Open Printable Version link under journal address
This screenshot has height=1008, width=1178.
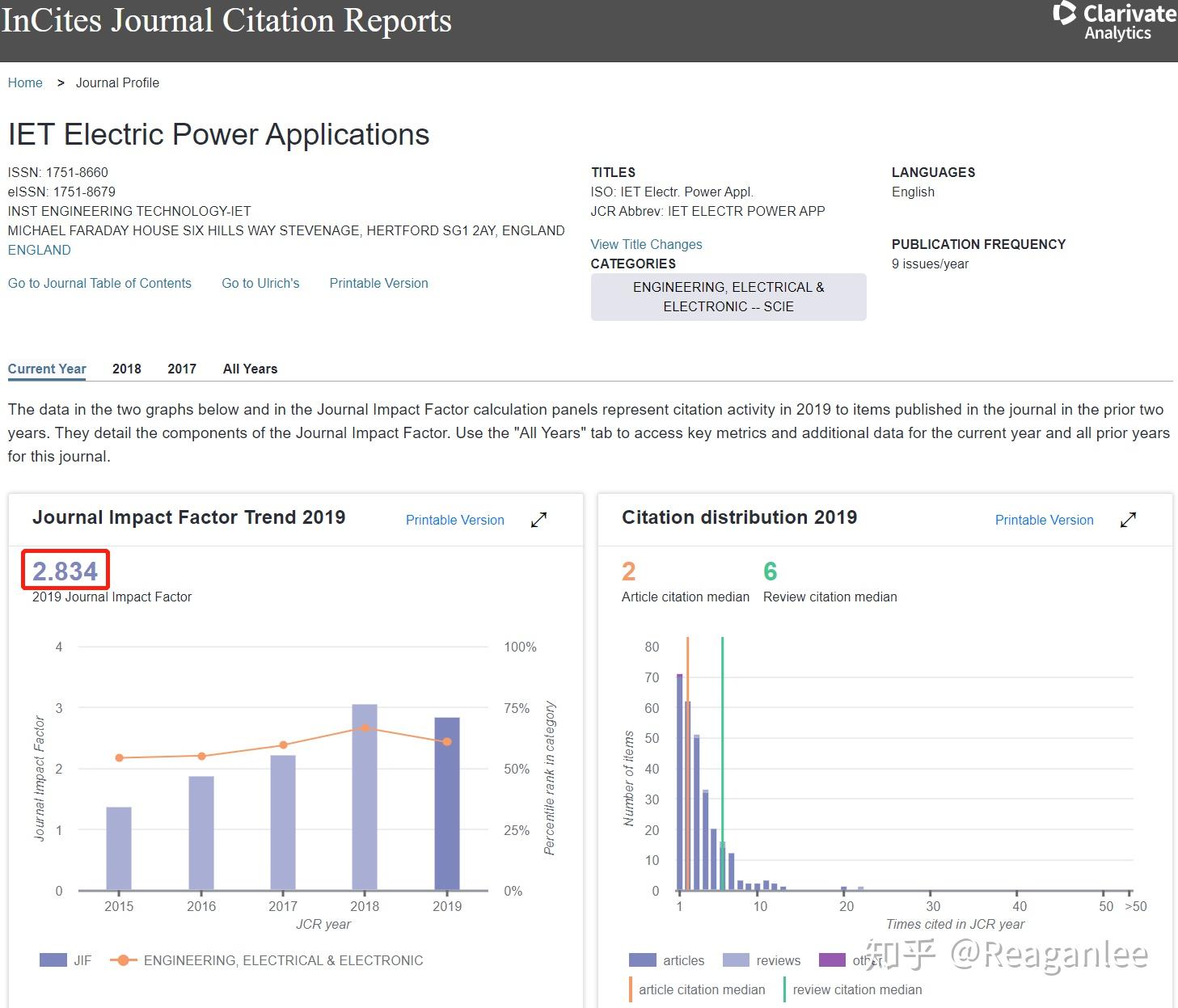coord(378,283)
